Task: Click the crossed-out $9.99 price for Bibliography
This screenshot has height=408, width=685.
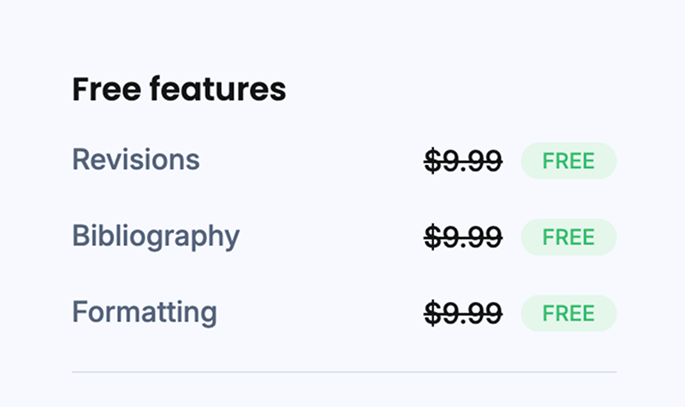Action: [x=463, y=237]
